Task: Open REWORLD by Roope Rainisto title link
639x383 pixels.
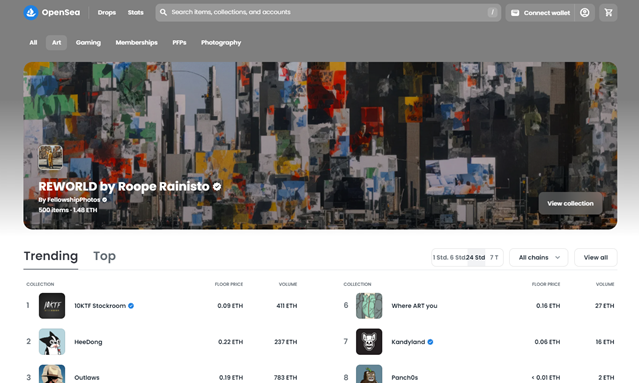Action: point(124,187)
